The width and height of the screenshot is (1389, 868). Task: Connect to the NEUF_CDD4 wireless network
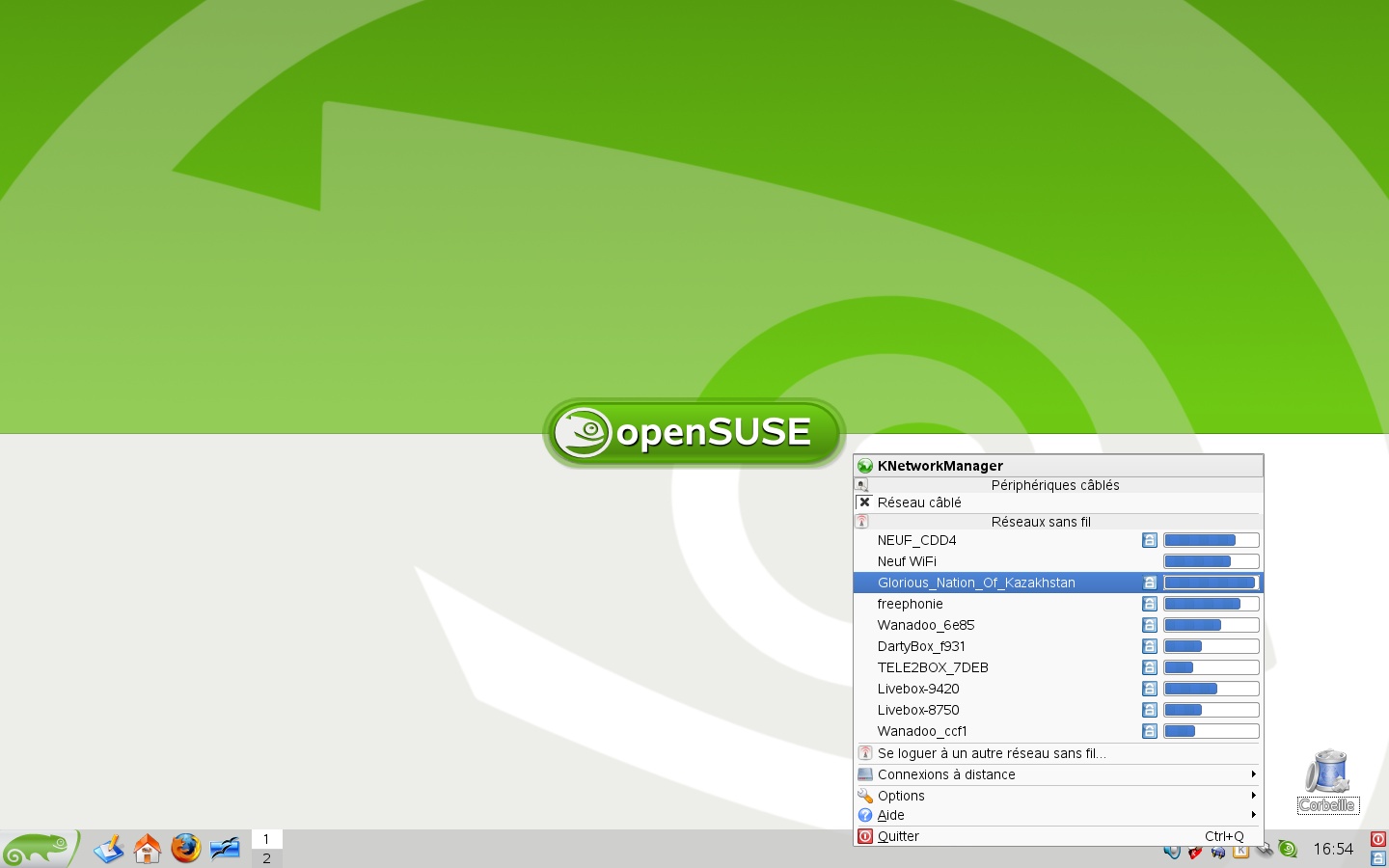click(x=1058, y=540)
